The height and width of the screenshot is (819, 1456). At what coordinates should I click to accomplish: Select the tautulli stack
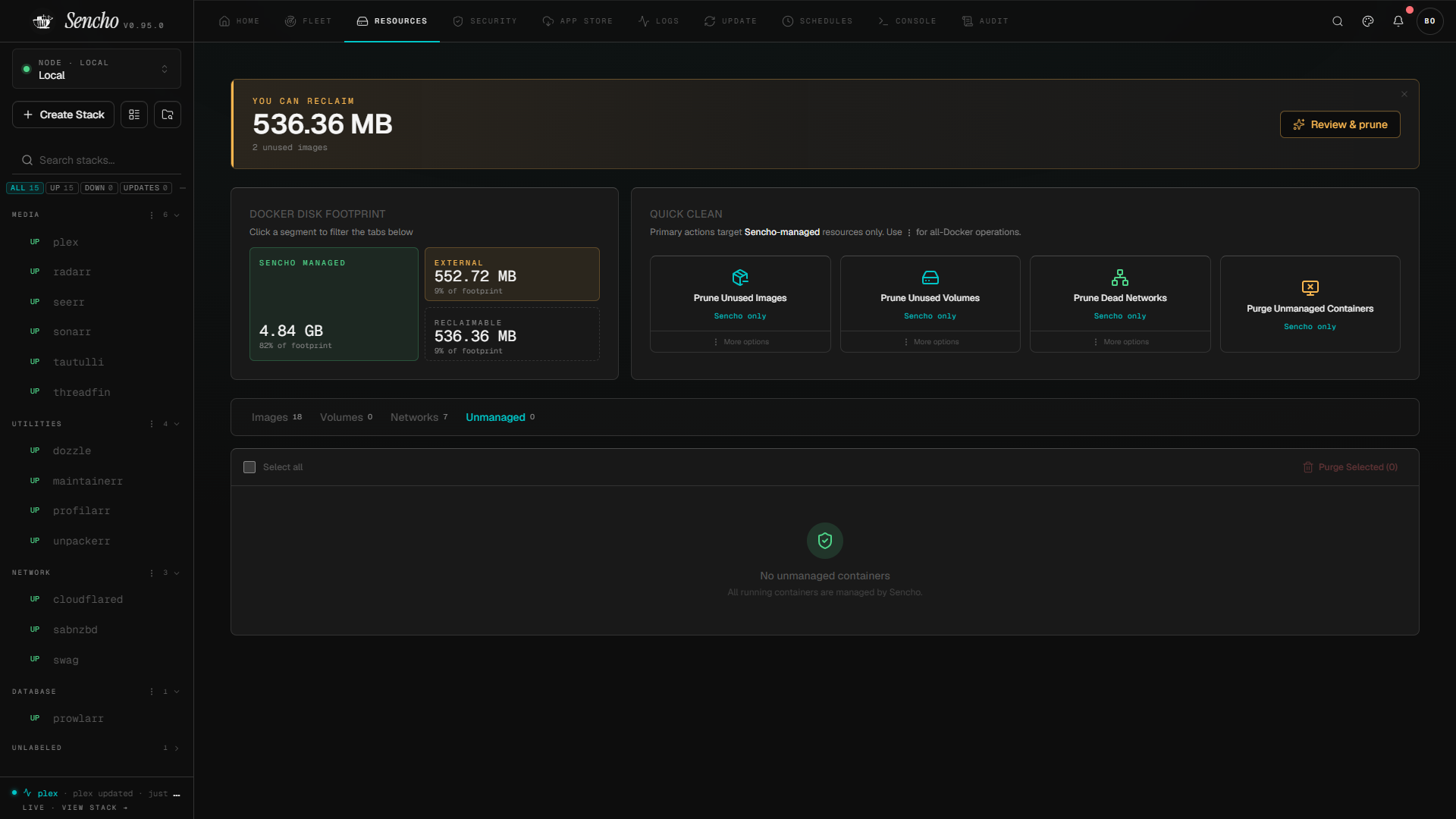96,362
